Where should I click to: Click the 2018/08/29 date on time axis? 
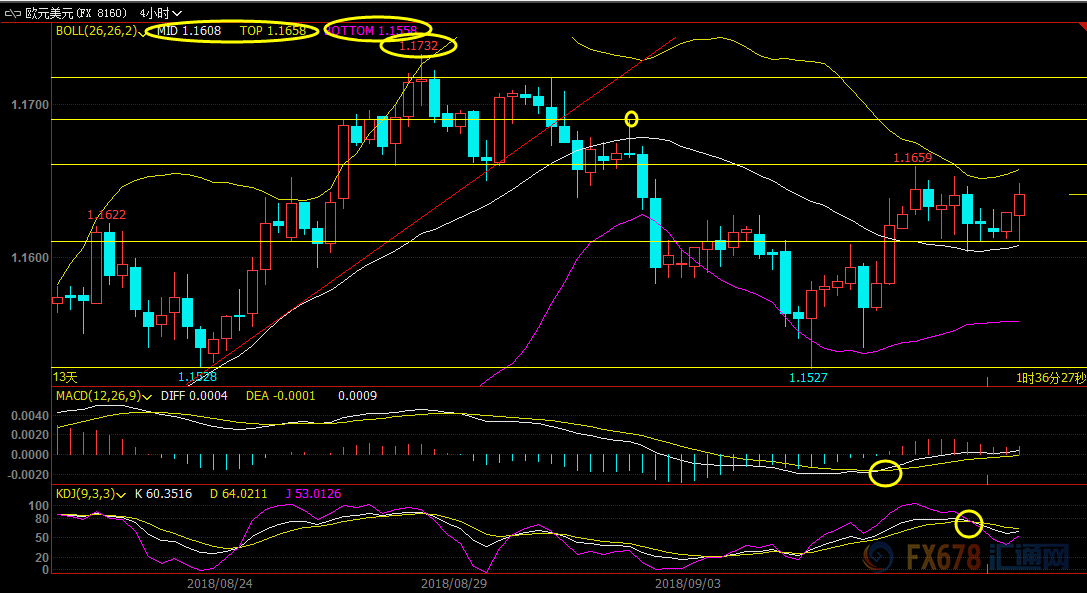point(454,582)
